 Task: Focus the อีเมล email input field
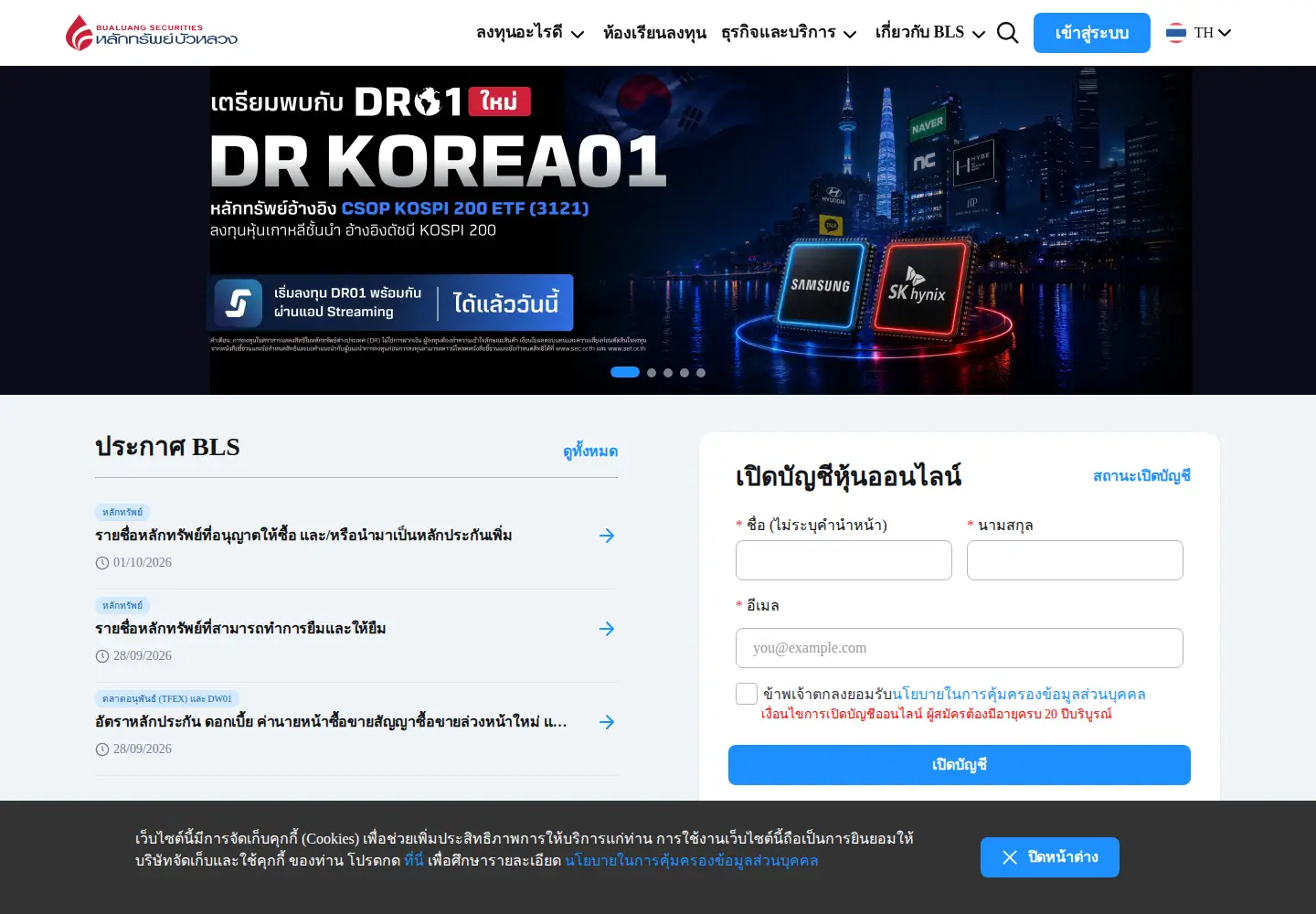point(960,648)
